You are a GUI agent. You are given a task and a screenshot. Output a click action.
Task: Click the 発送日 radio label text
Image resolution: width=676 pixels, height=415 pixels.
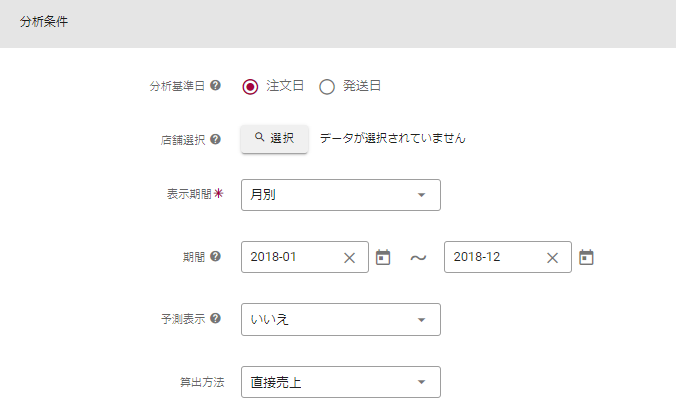tap(362, 86)
